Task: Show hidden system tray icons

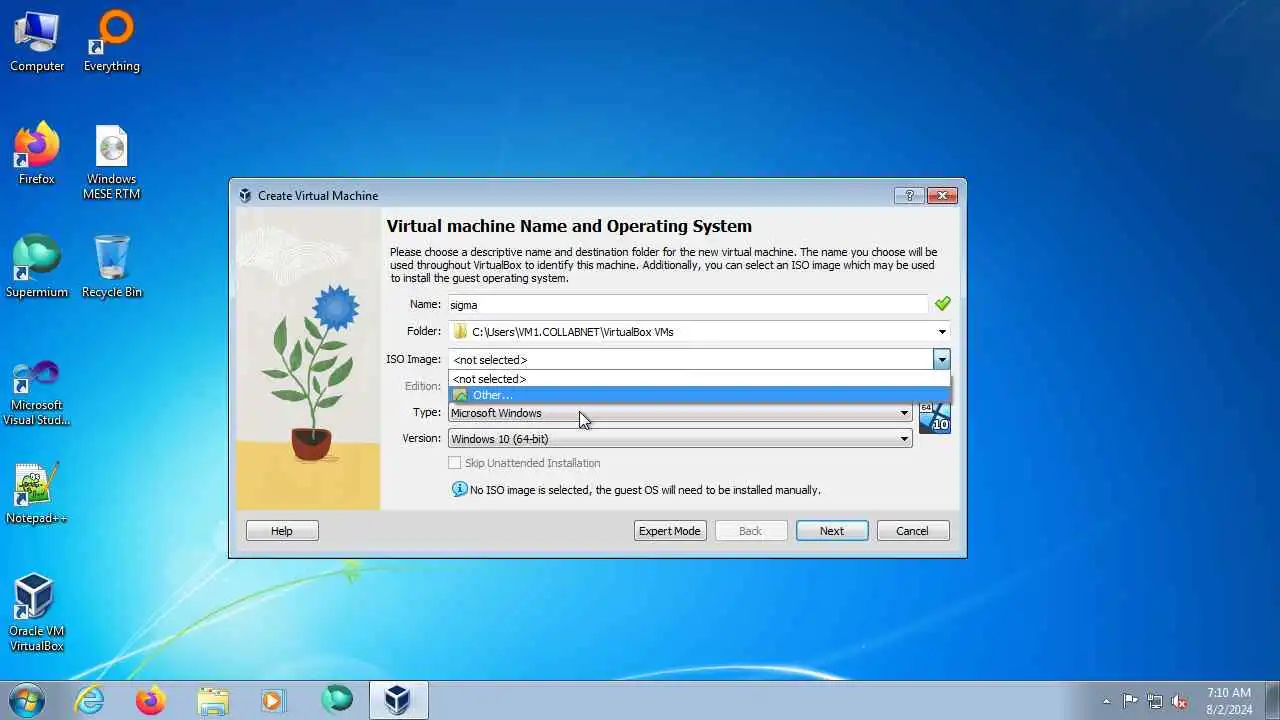Action: click(1106, 701)
